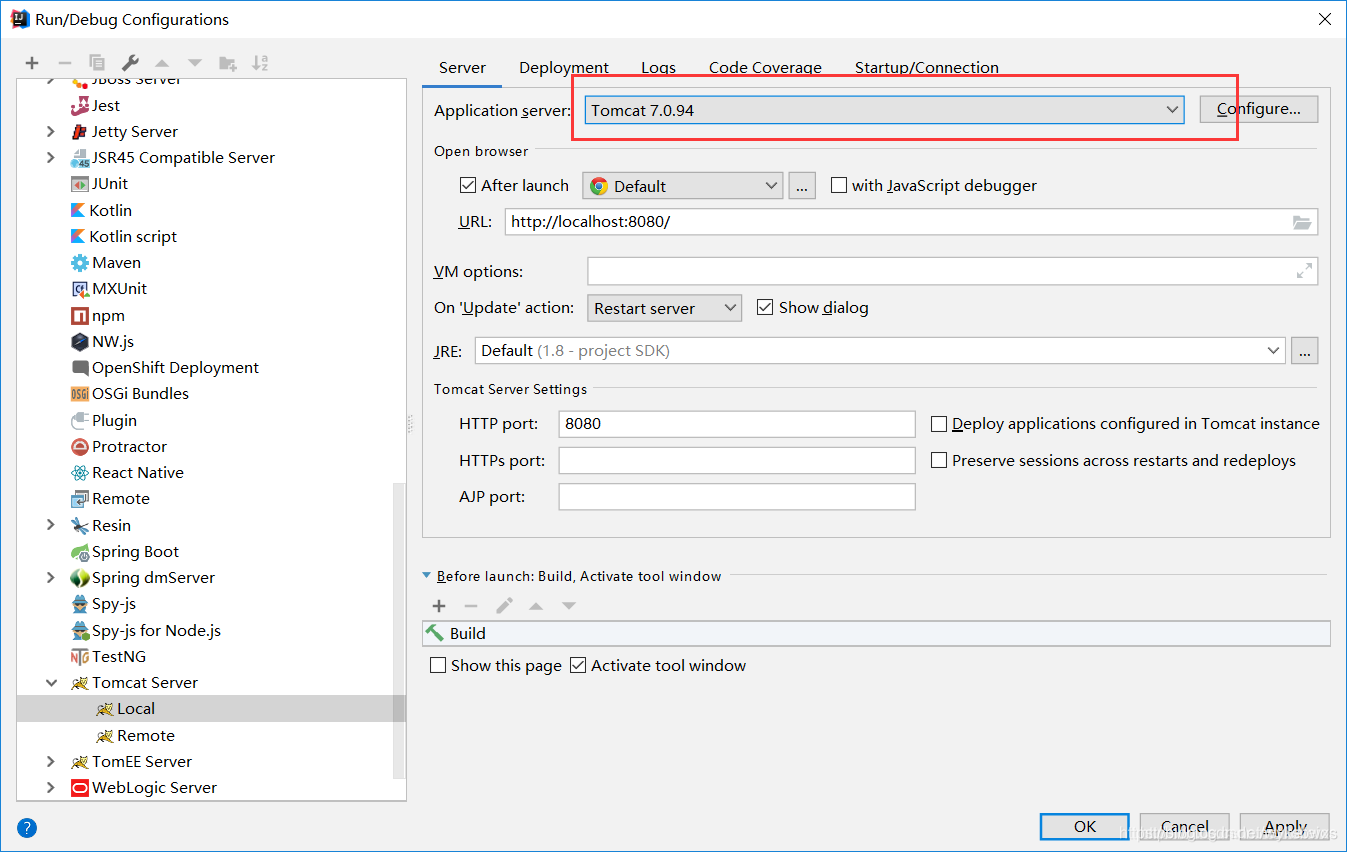This screenshot has height=852, width=1347.
Task: Sort configurations alphabetically via the sort icon
Action: pos(260,63)
